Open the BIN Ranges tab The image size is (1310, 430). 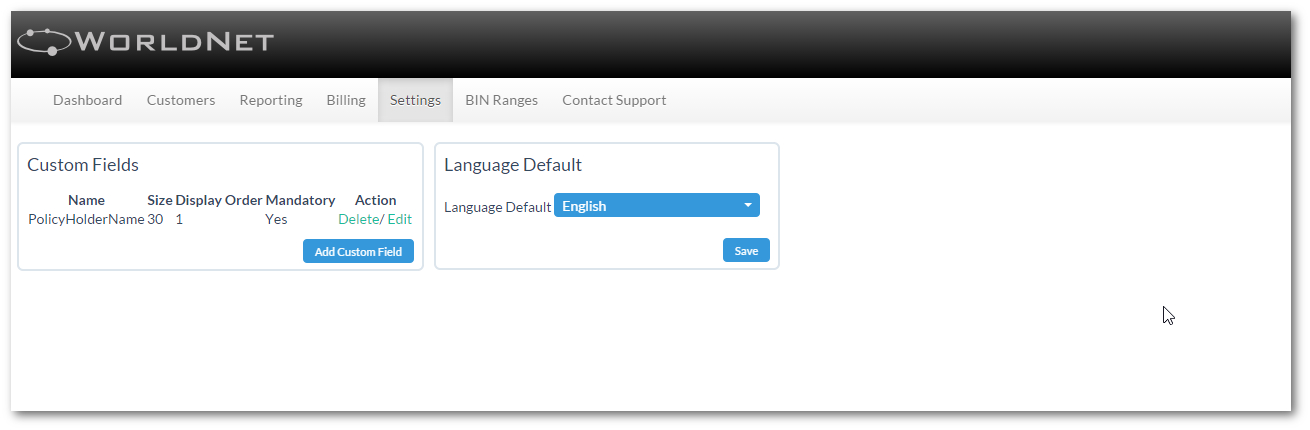[502, 100]
